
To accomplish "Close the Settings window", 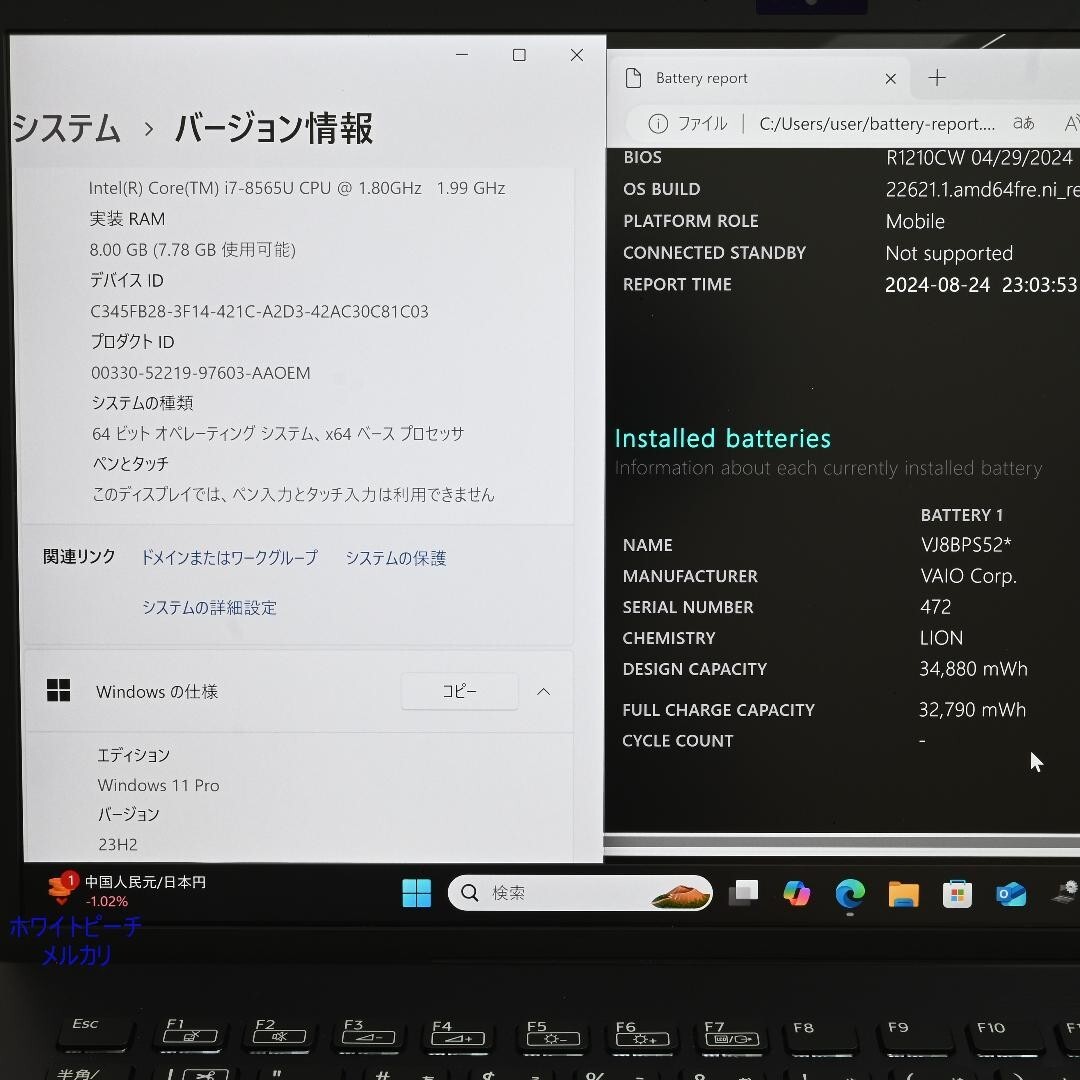I will (x=577, y=55).
